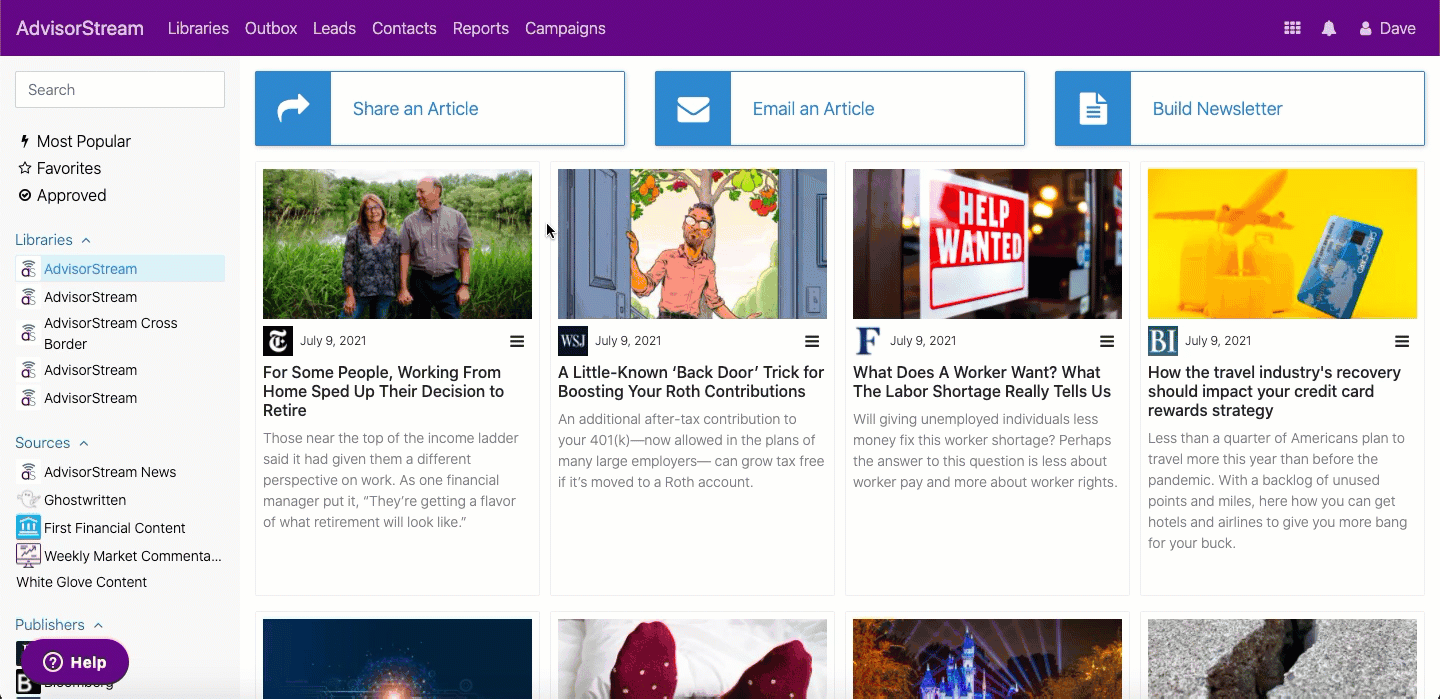
Task: Open the Dave user account menu
Action: 1387,29
